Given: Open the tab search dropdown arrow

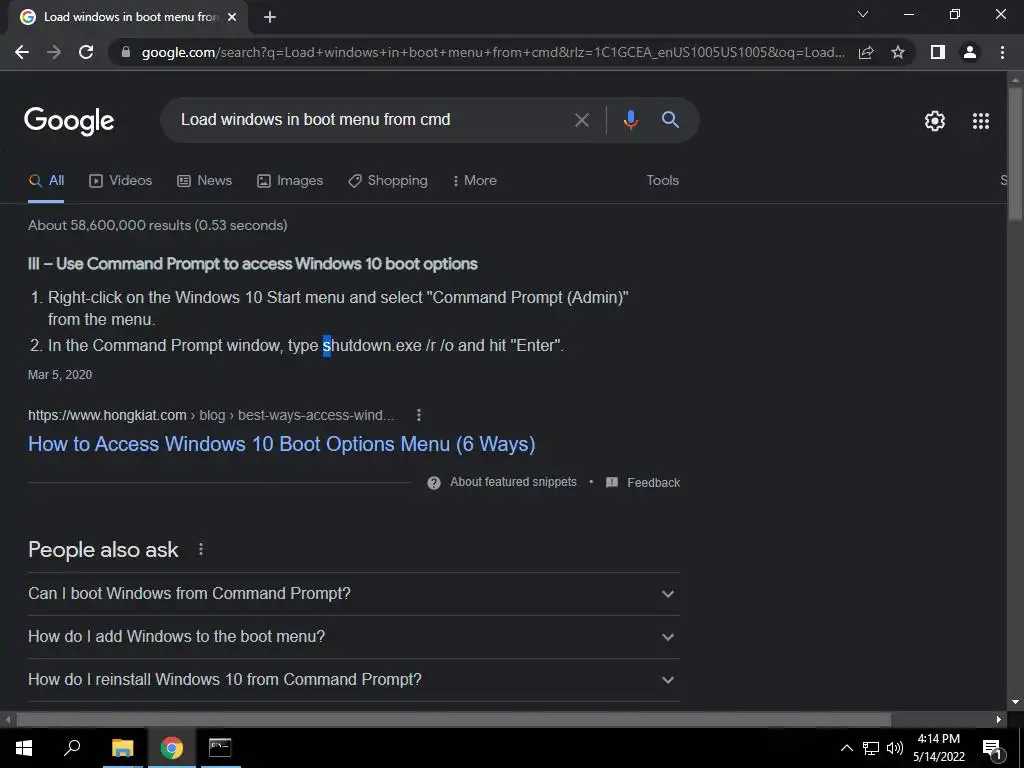Looking at the screenshot, I should (x=863, y=14).
